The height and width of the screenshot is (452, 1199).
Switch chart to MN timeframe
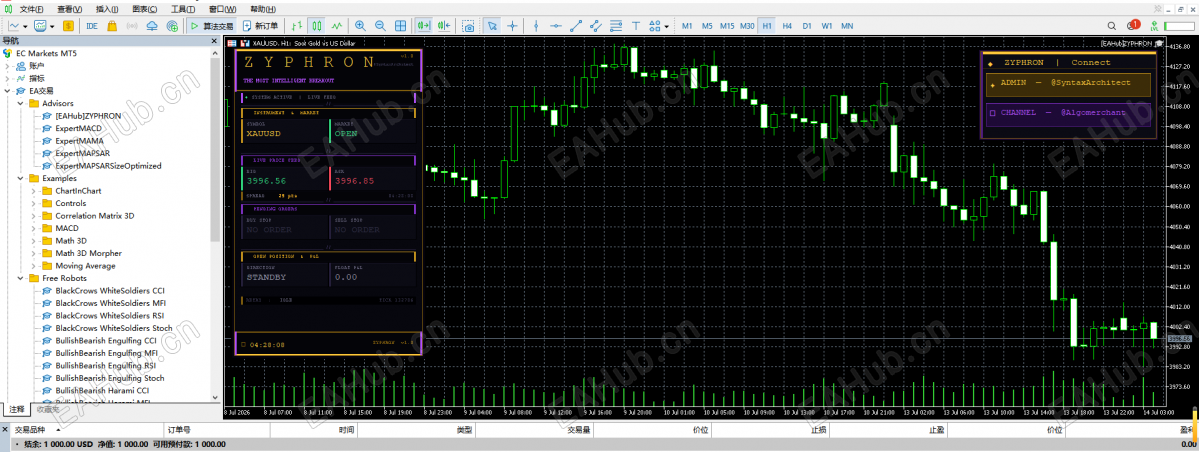(847, 25)
